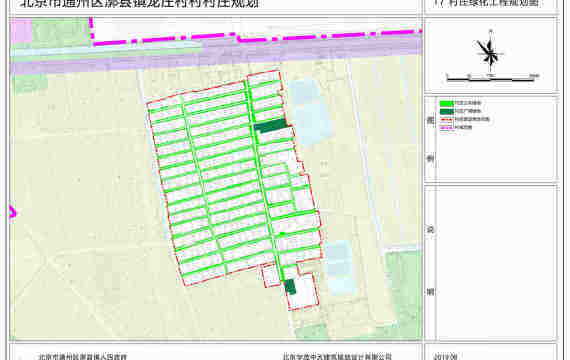Screen dimensions: 570x360
Task: Click the map title text at top
Action: point(139,3)
